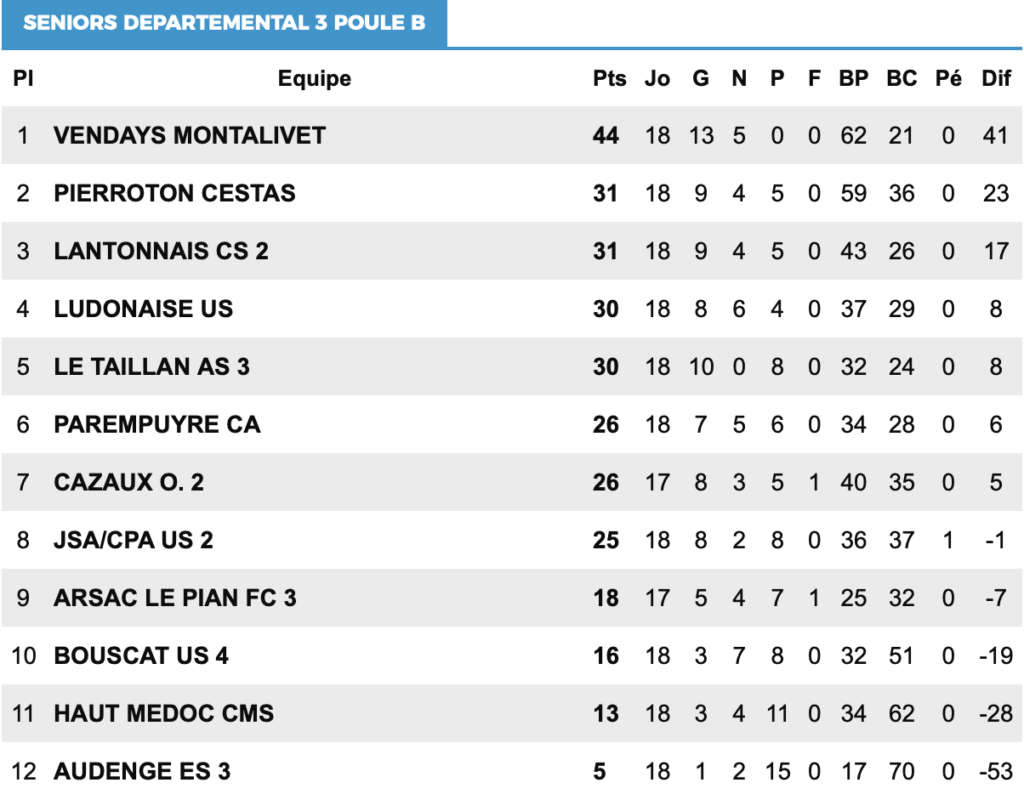Click the PAREMPUYRE CA team name
The width and height of the screenshot is (1024, 794).
point(157,424)
